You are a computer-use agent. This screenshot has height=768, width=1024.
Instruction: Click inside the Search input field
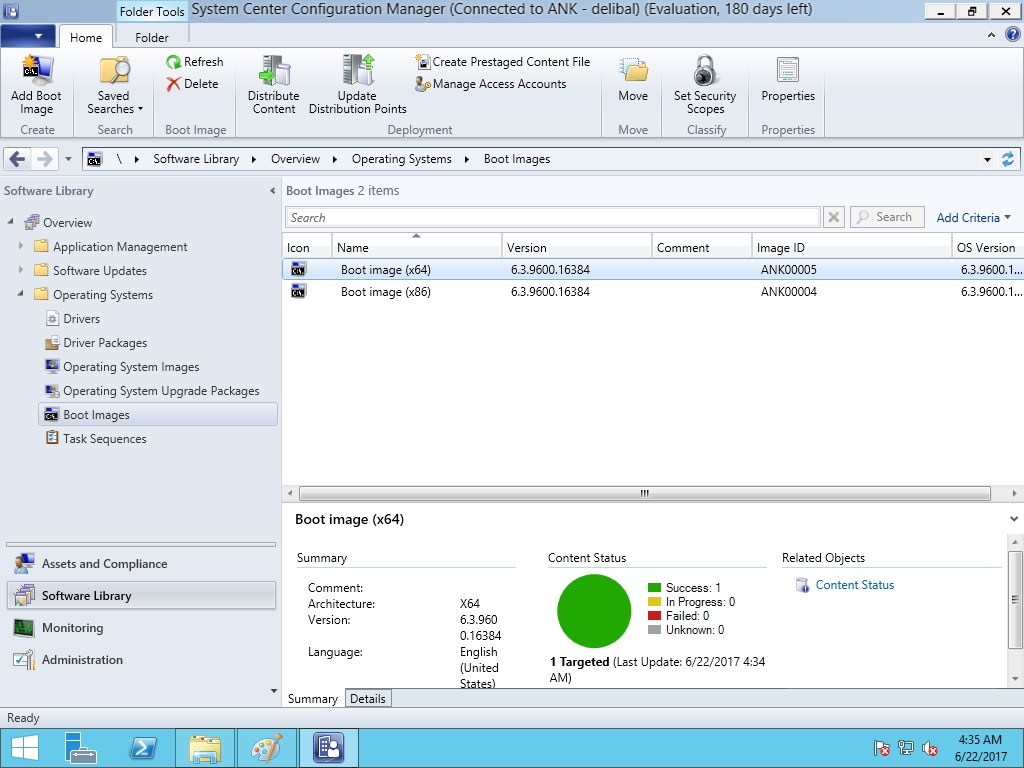coord(552,218)
